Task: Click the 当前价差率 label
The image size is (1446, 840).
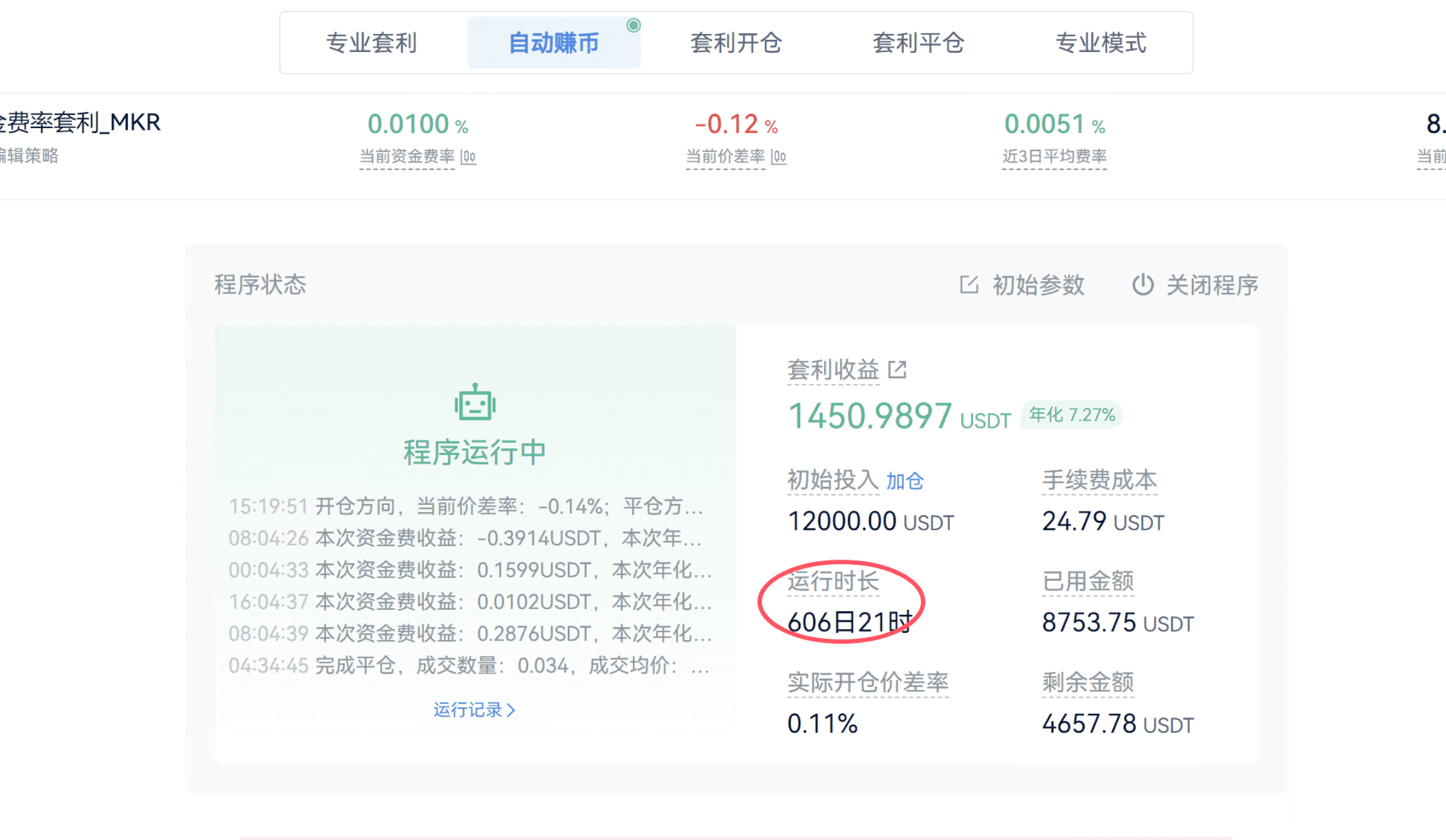Action: pyautogui.click(x=726, y=156)
